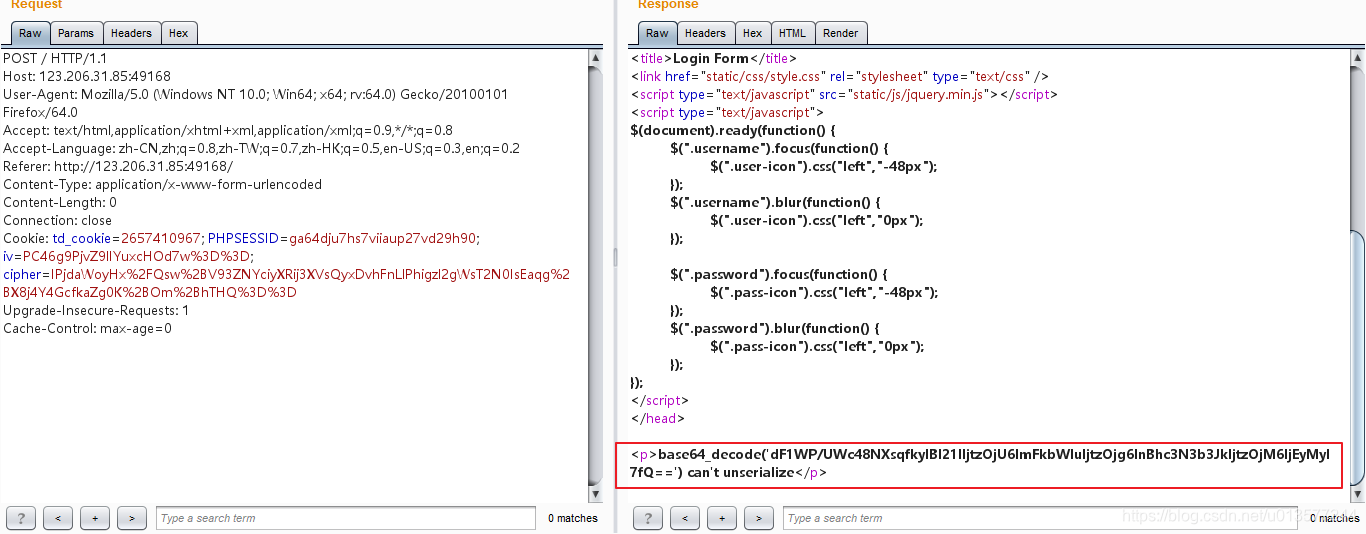The width and height of the screenshot is (1366, 534).
Task: Select the Raw tab in the Response panel
Action: pyautogui.click(x=657, y=33)
